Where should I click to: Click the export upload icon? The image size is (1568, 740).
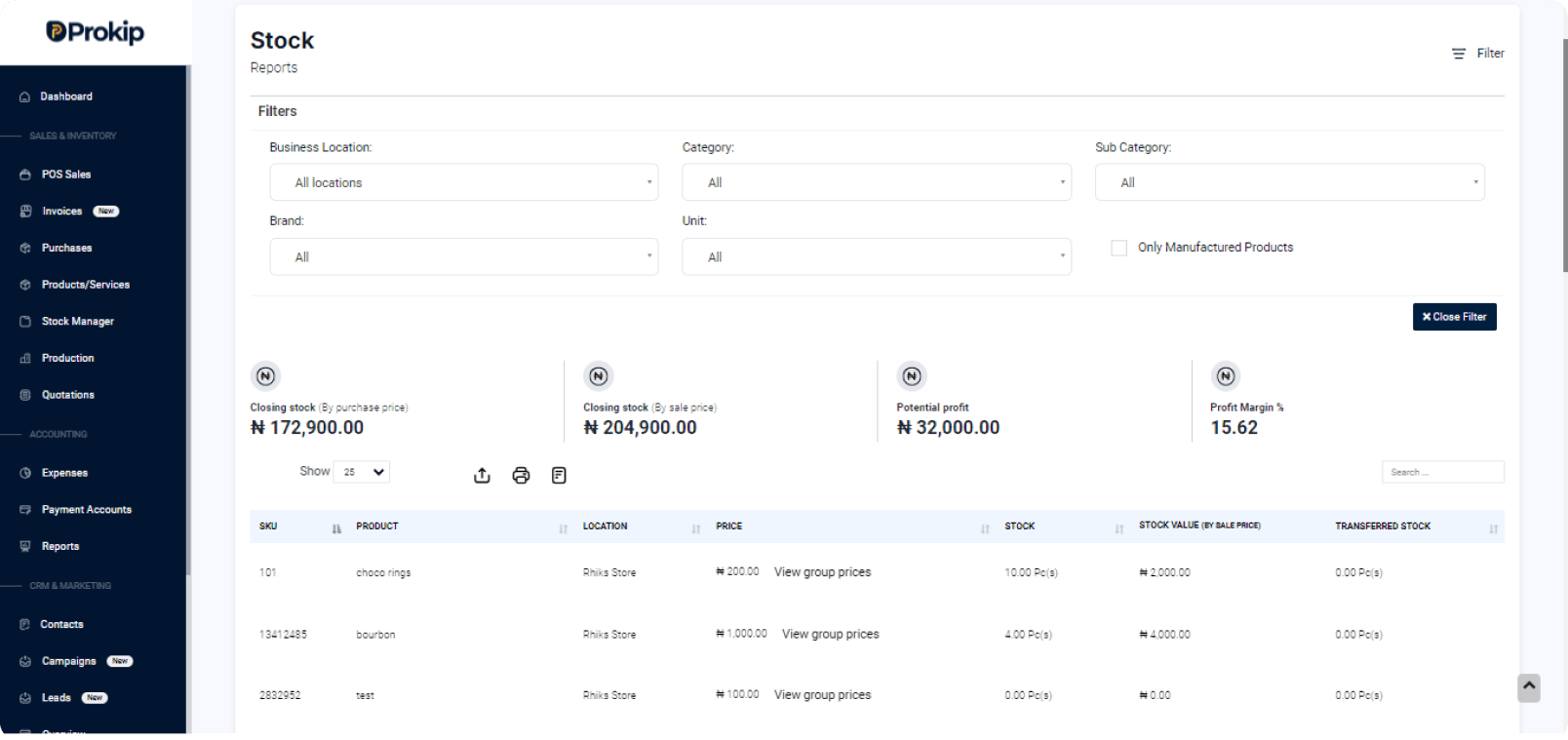(x=482, y=476)
